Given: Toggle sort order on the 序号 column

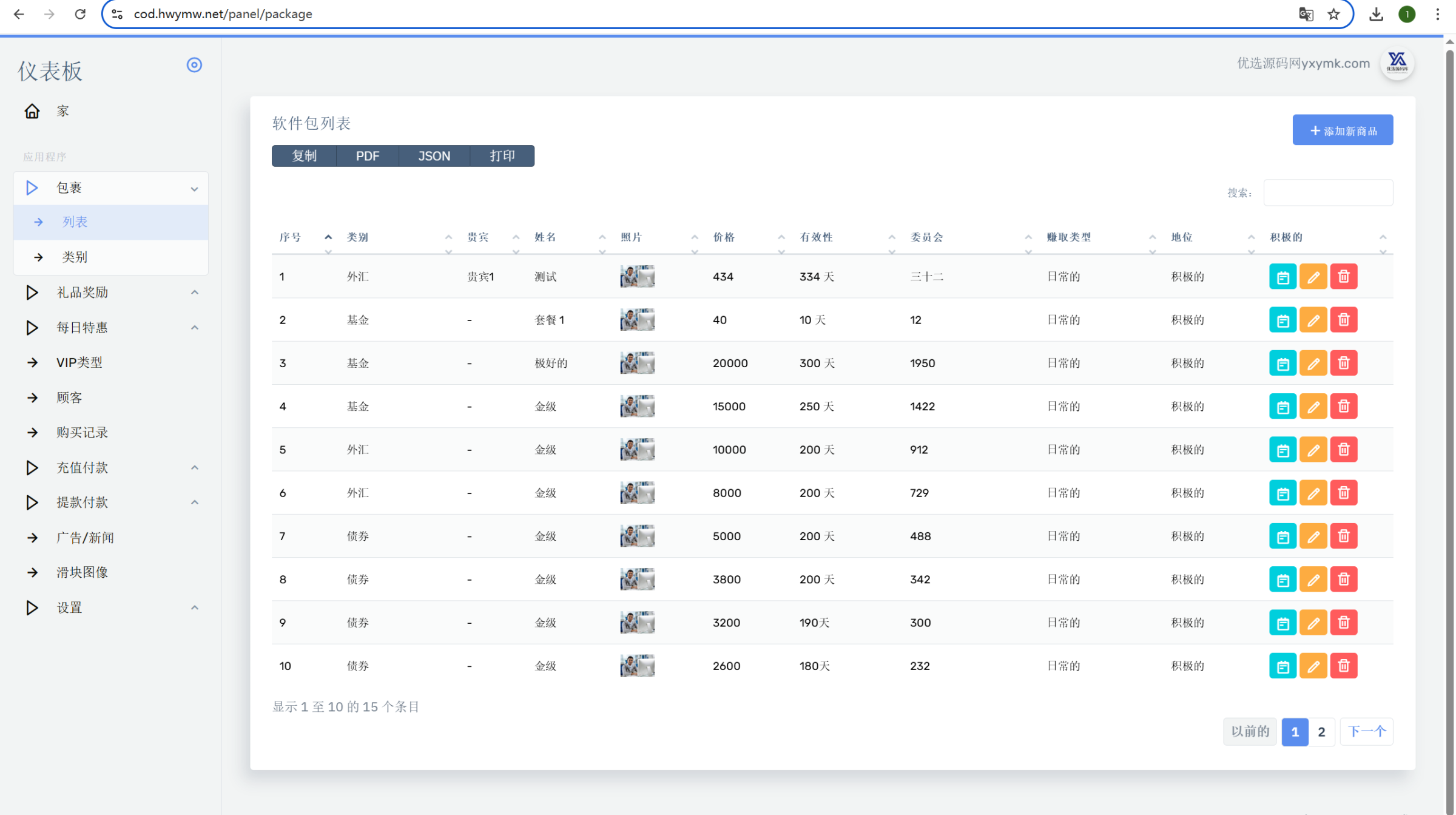Looking at the screenshot, I should tap(291, 237).
